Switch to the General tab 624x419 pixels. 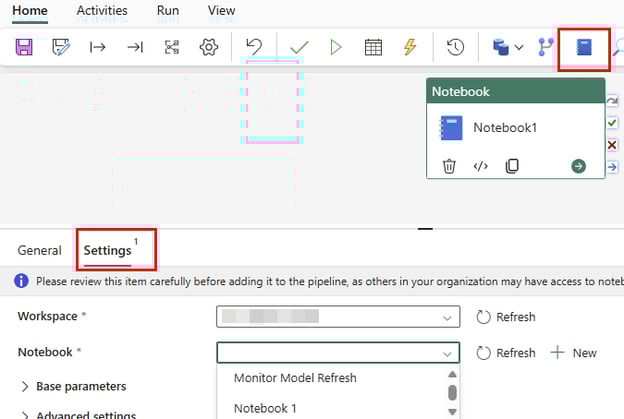40,251
